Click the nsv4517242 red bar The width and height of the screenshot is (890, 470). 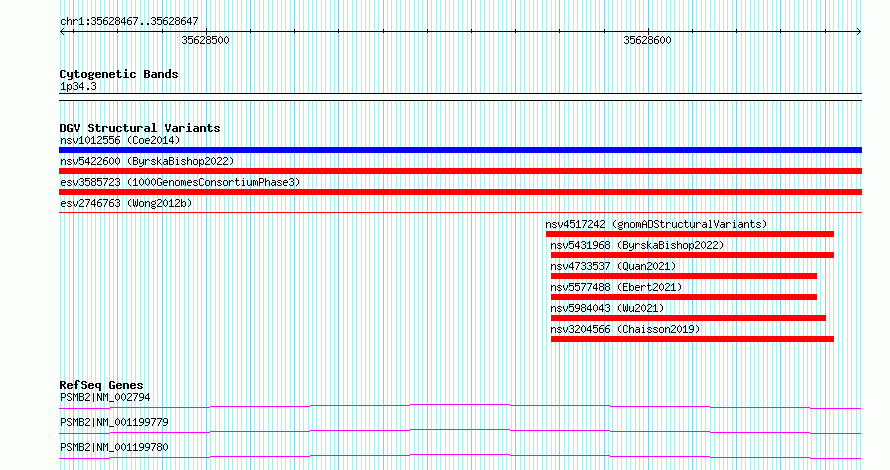[690, 234]
